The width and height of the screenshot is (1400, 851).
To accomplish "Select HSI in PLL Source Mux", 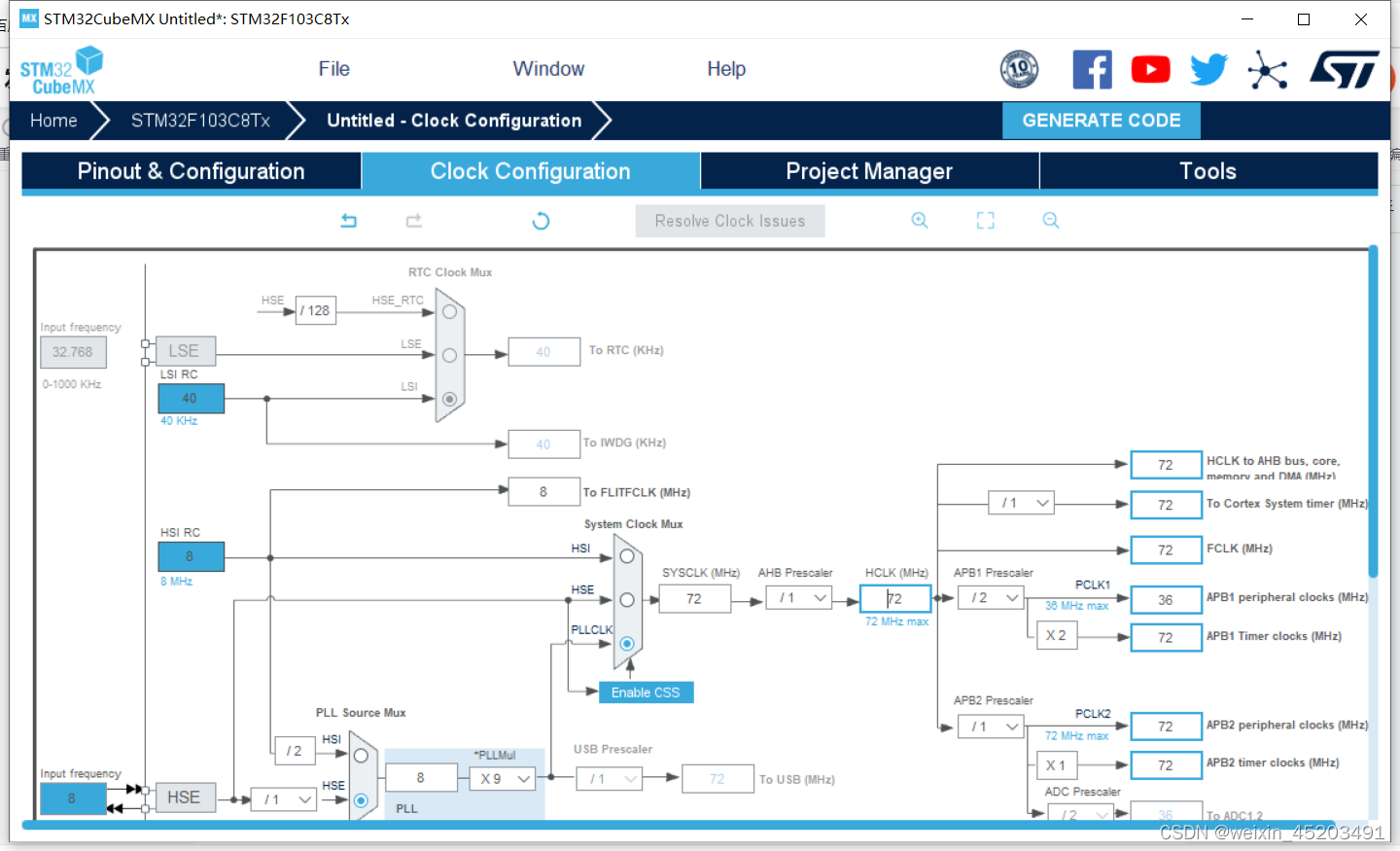I will (361, 756).
